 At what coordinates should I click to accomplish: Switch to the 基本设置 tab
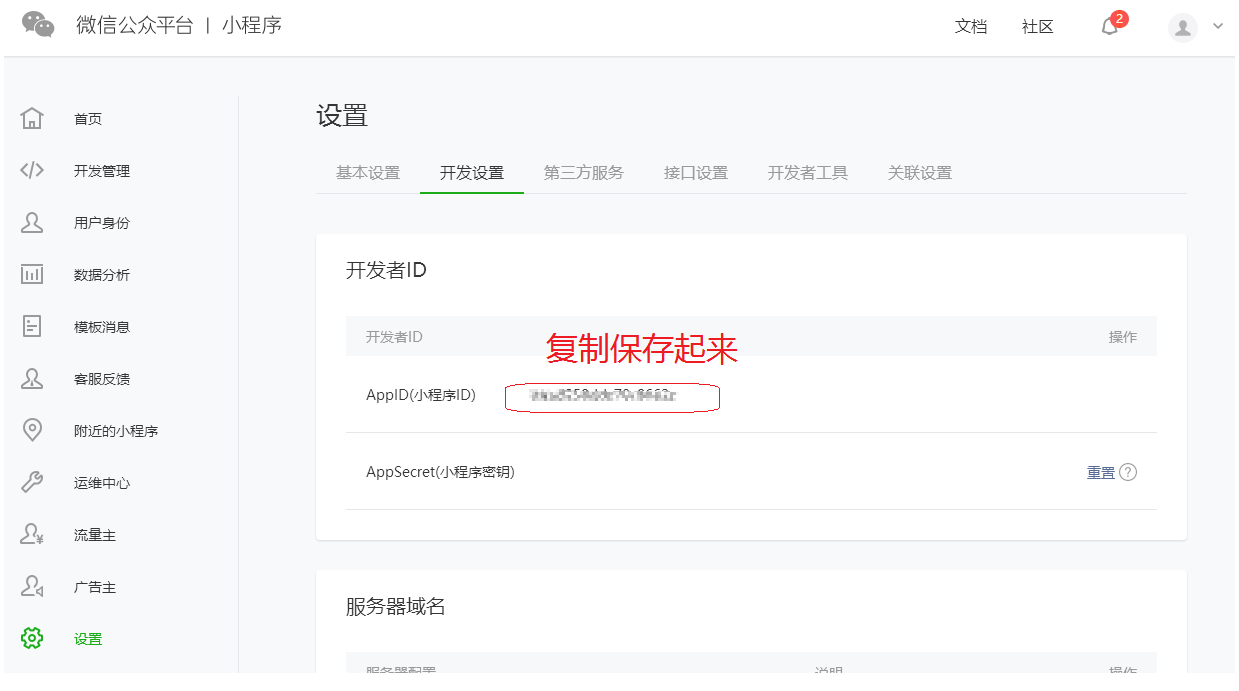pyautogui.click(x=368, y=173)
